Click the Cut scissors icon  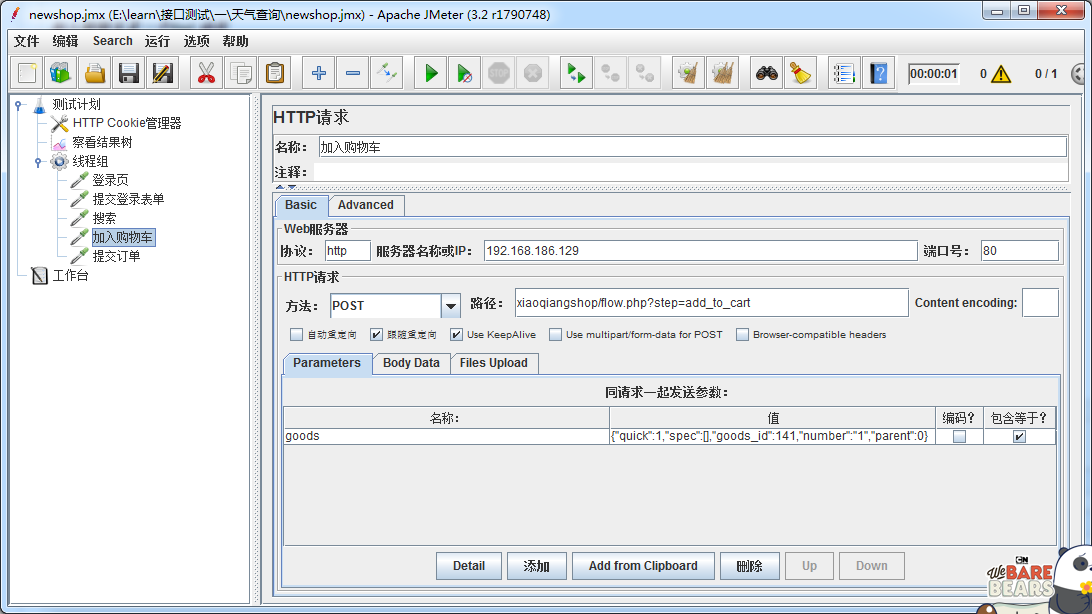(206, 73)
